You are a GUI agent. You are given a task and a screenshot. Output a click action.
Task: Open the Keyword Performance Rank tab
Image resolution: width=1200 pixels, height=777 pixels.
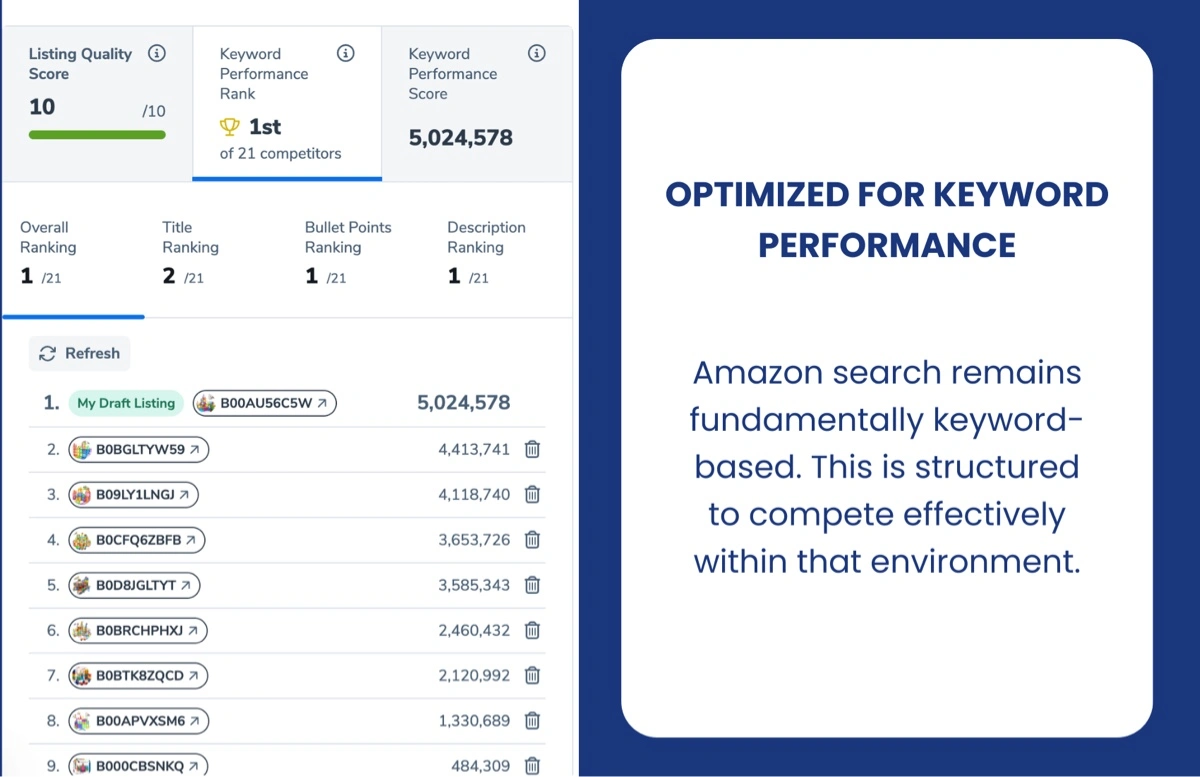(x=286, y=104)
